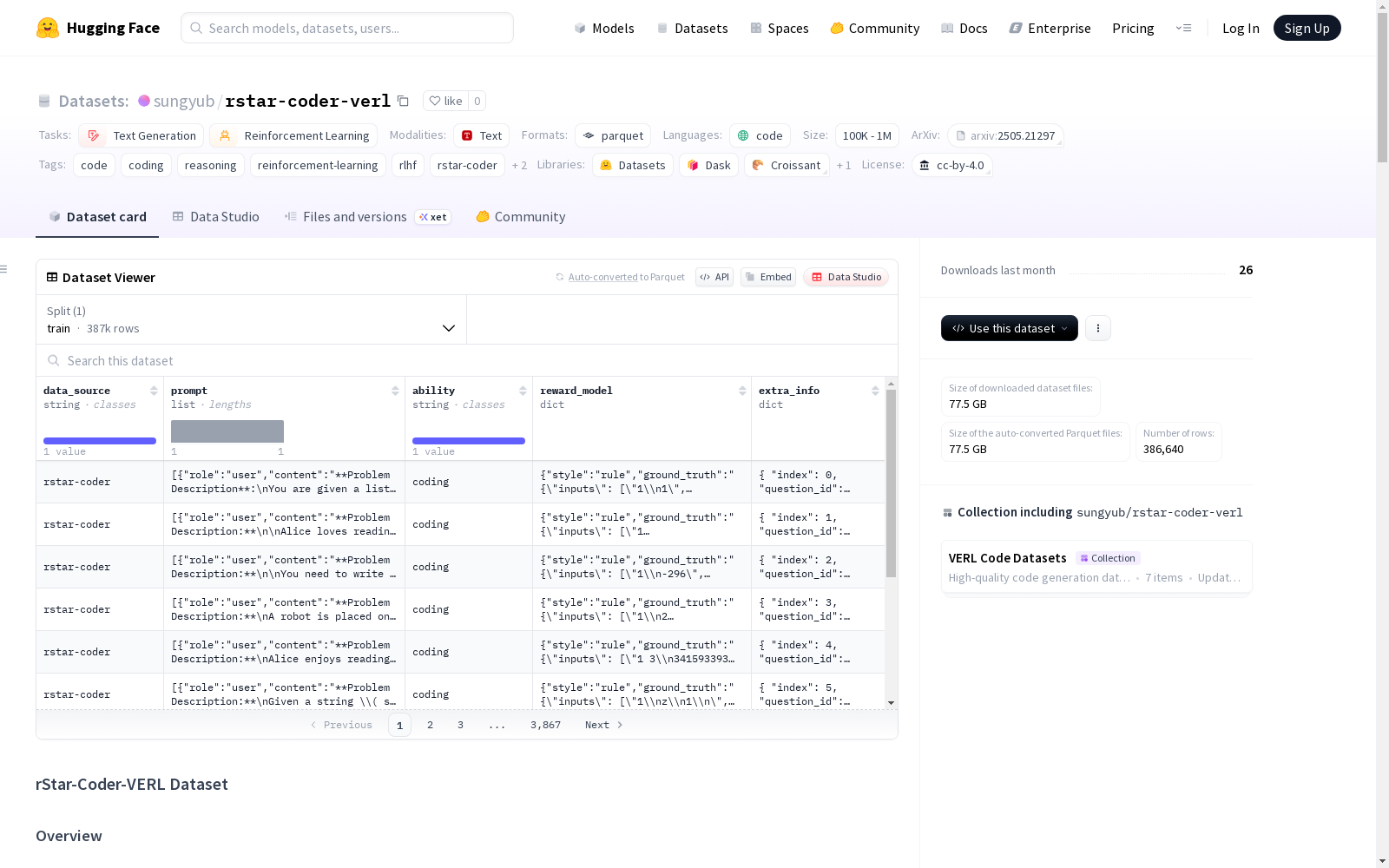Image resolution: width=1389 pixels, height=868 pixels.
Task: Switch to the Data Studio tab
Action: 215,217
